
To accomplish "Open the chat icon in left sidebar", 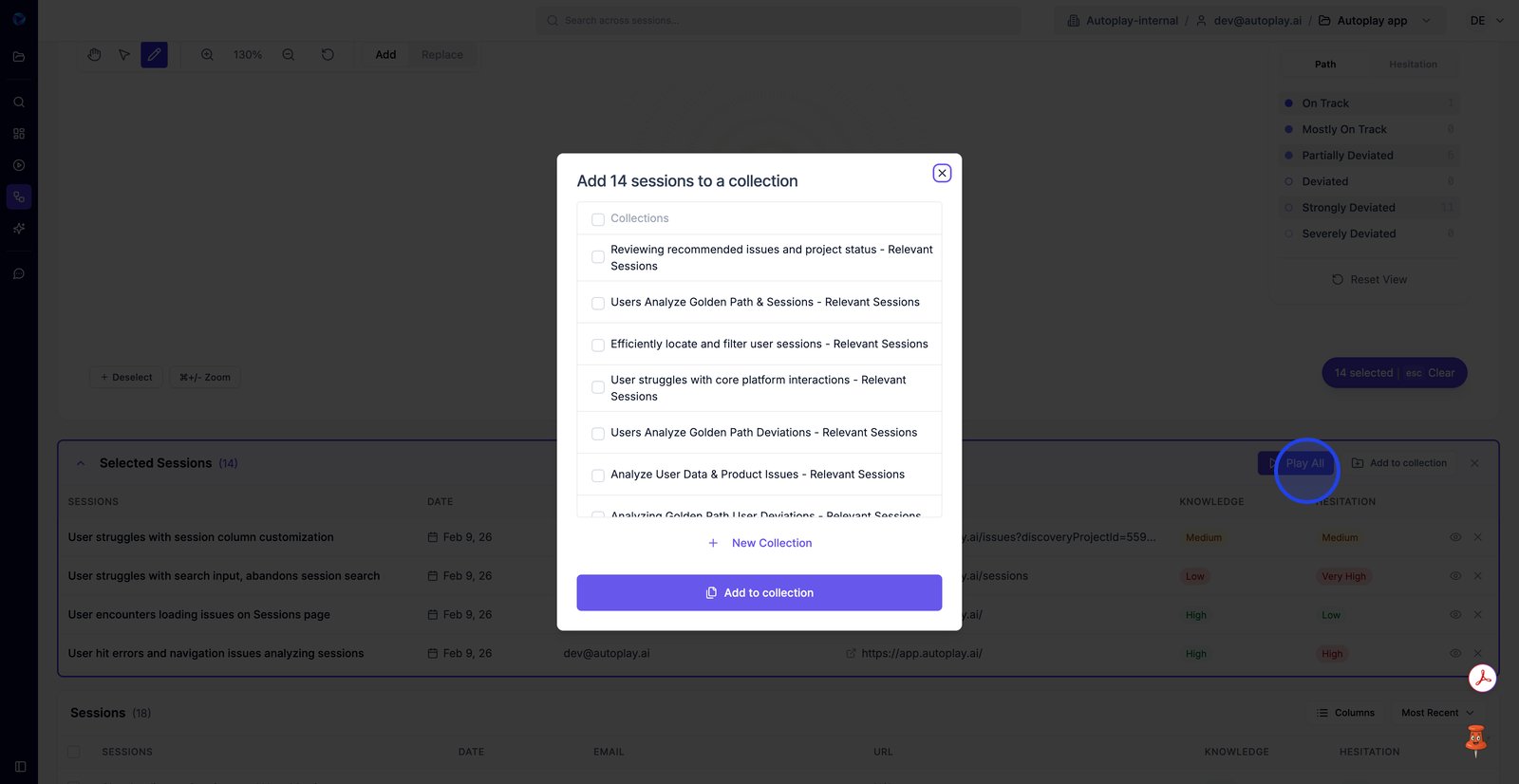I will (x=19, y=274).
